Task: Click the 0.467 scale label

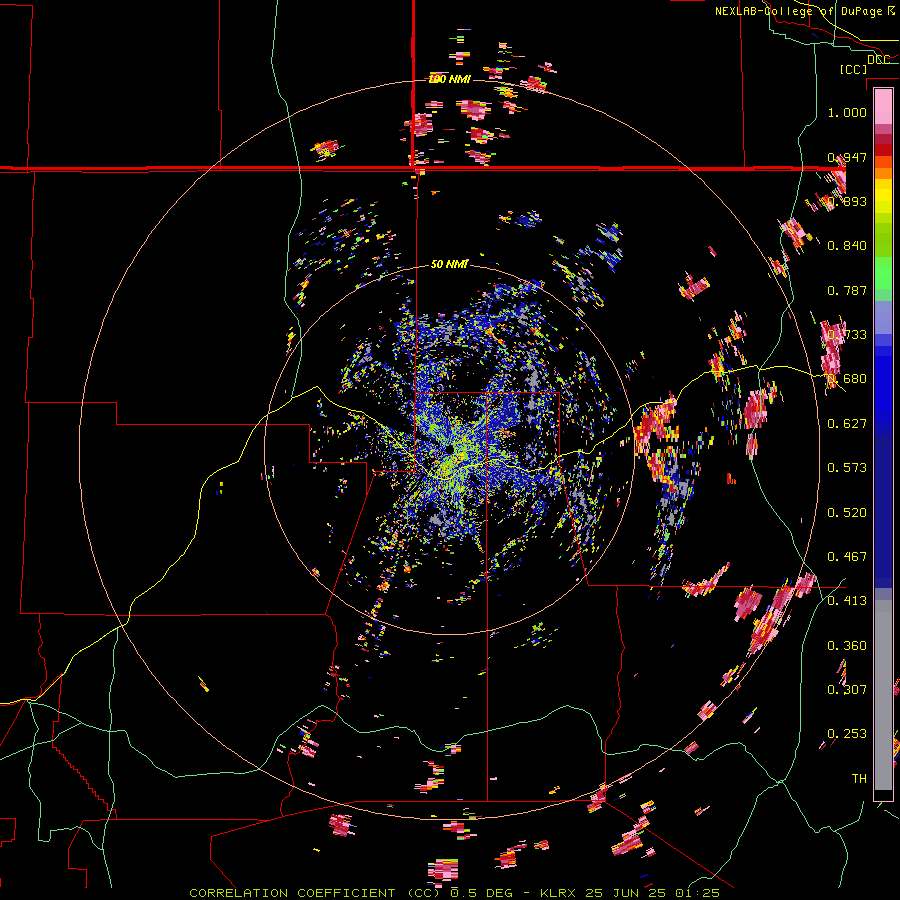Action: 847,557
